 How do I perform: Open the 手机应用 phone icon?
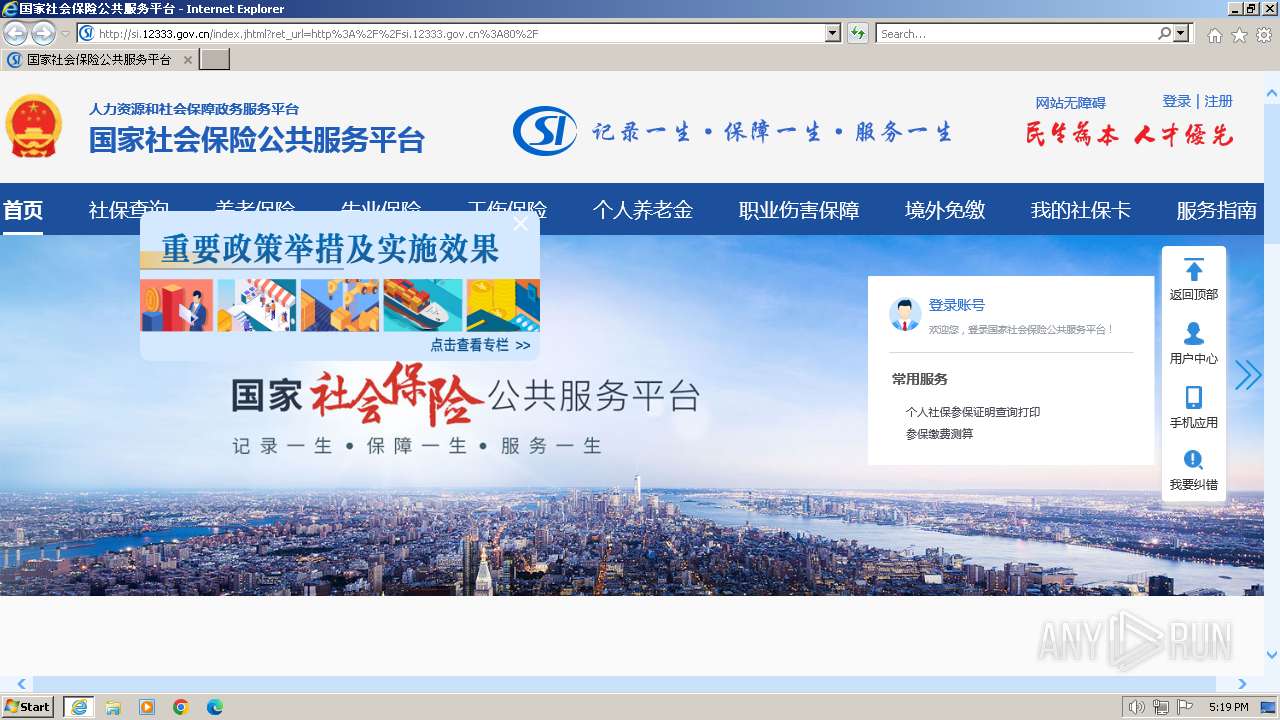point(1194,397)
